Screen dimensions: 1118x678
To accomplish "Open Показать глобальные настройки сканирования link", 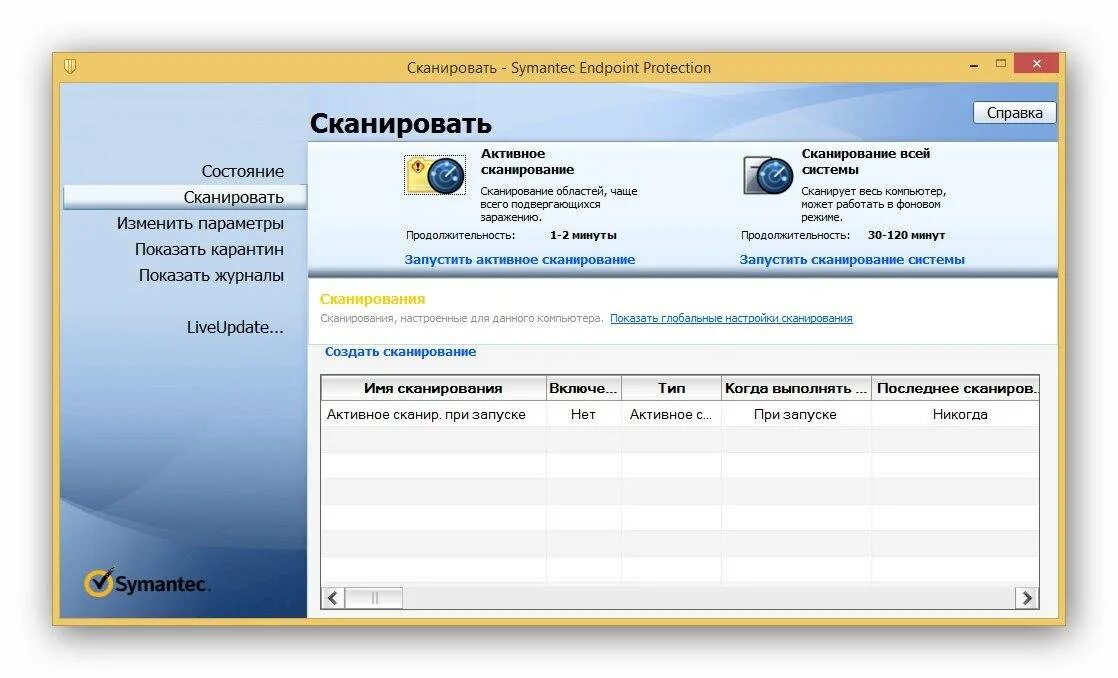I will click(x=731, y=318).
